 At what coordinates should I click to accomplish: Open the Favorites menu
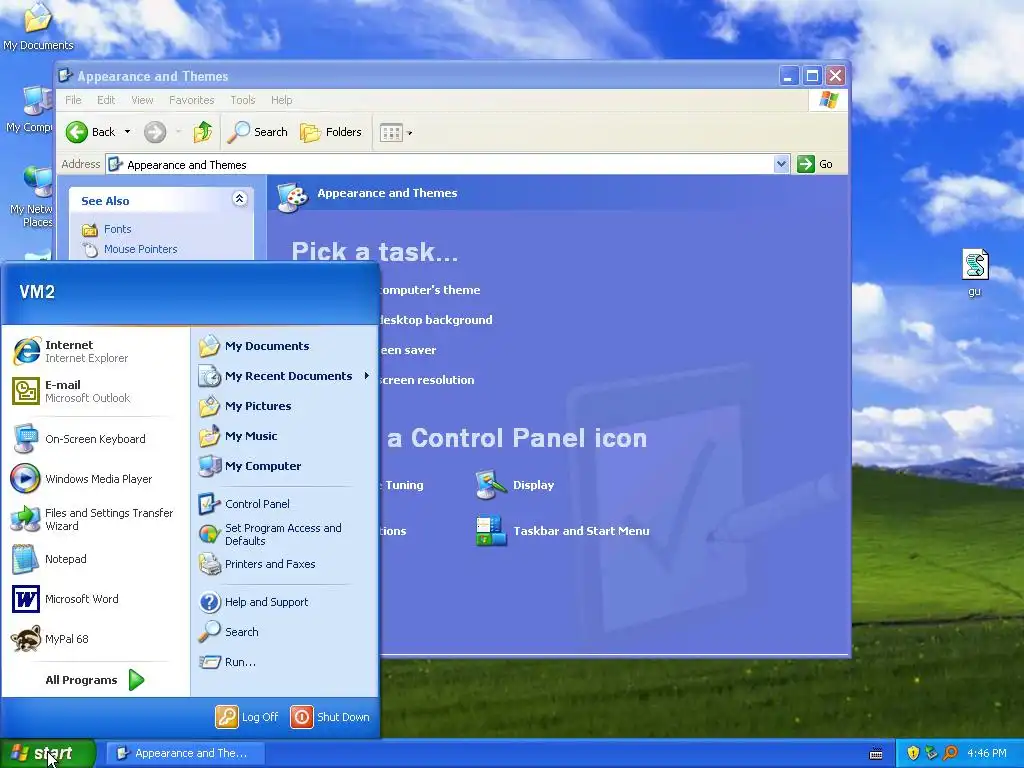191,100
